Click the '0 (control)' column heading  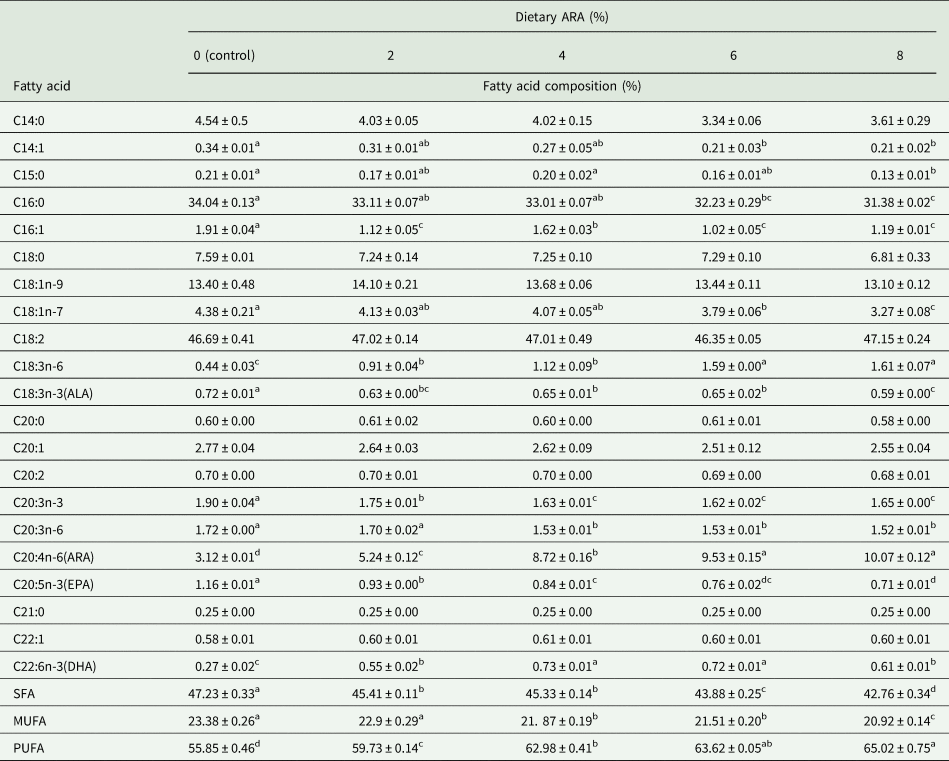click(x=225, y=56)
